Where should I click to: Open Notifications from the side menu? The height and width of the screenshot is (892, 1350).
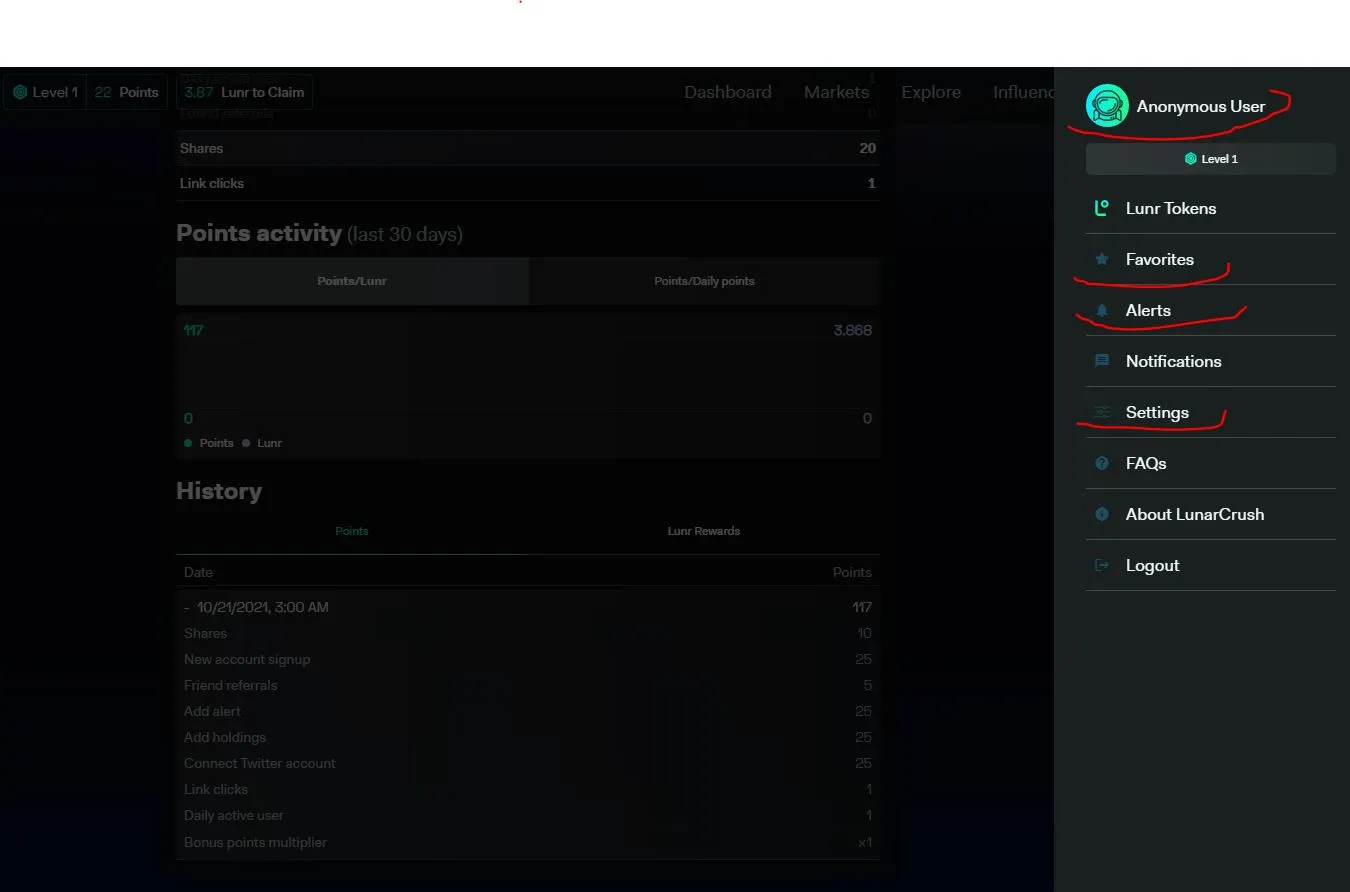[1211, 361]
